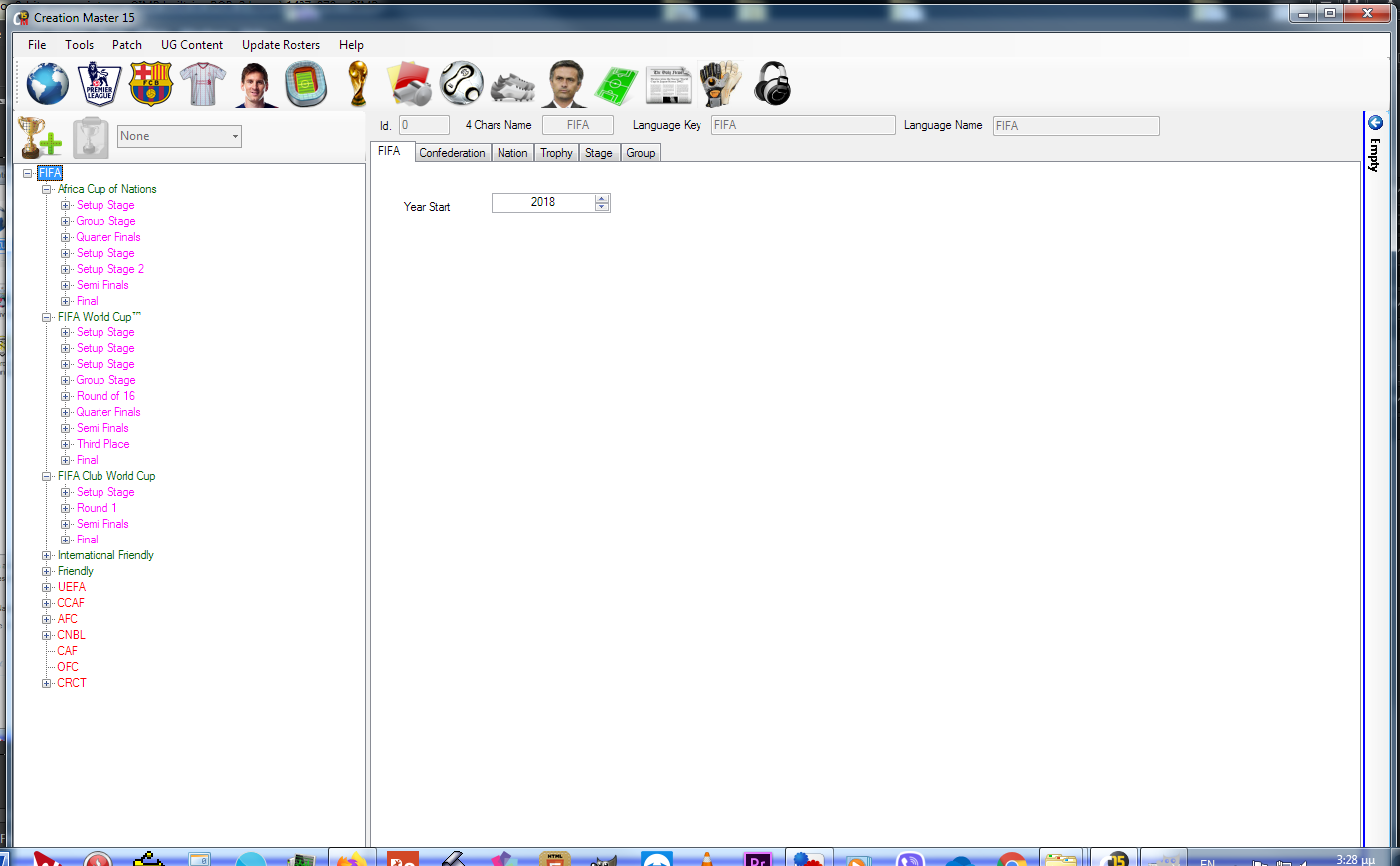
Task: Expand the Third Place stage node
Action: click(66, 444)
